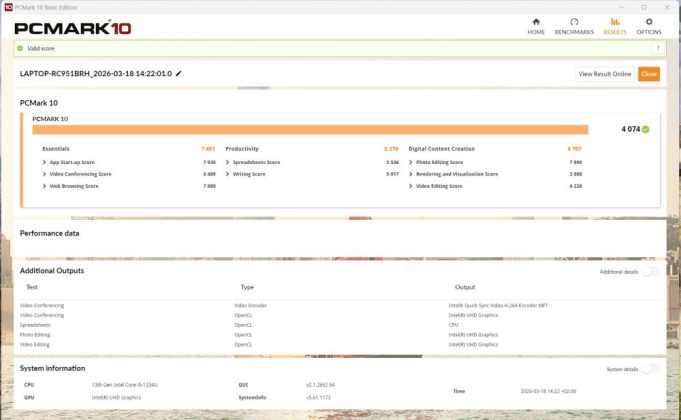This screenshot has width=681, height=420.
Task: Click the green checkmark beside score 4 074
Action: [x=646, y=129]
